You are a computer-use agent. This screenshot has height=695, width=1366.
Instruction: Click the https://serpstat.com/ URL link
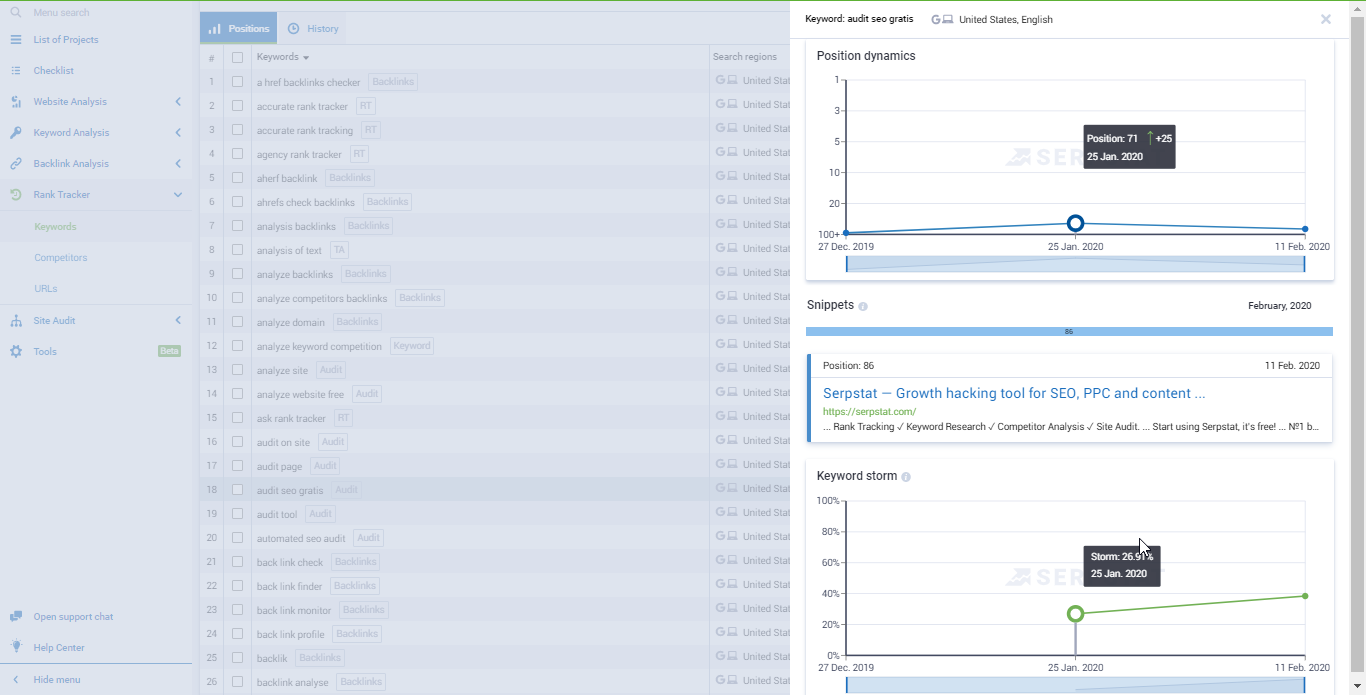[869, 411]
